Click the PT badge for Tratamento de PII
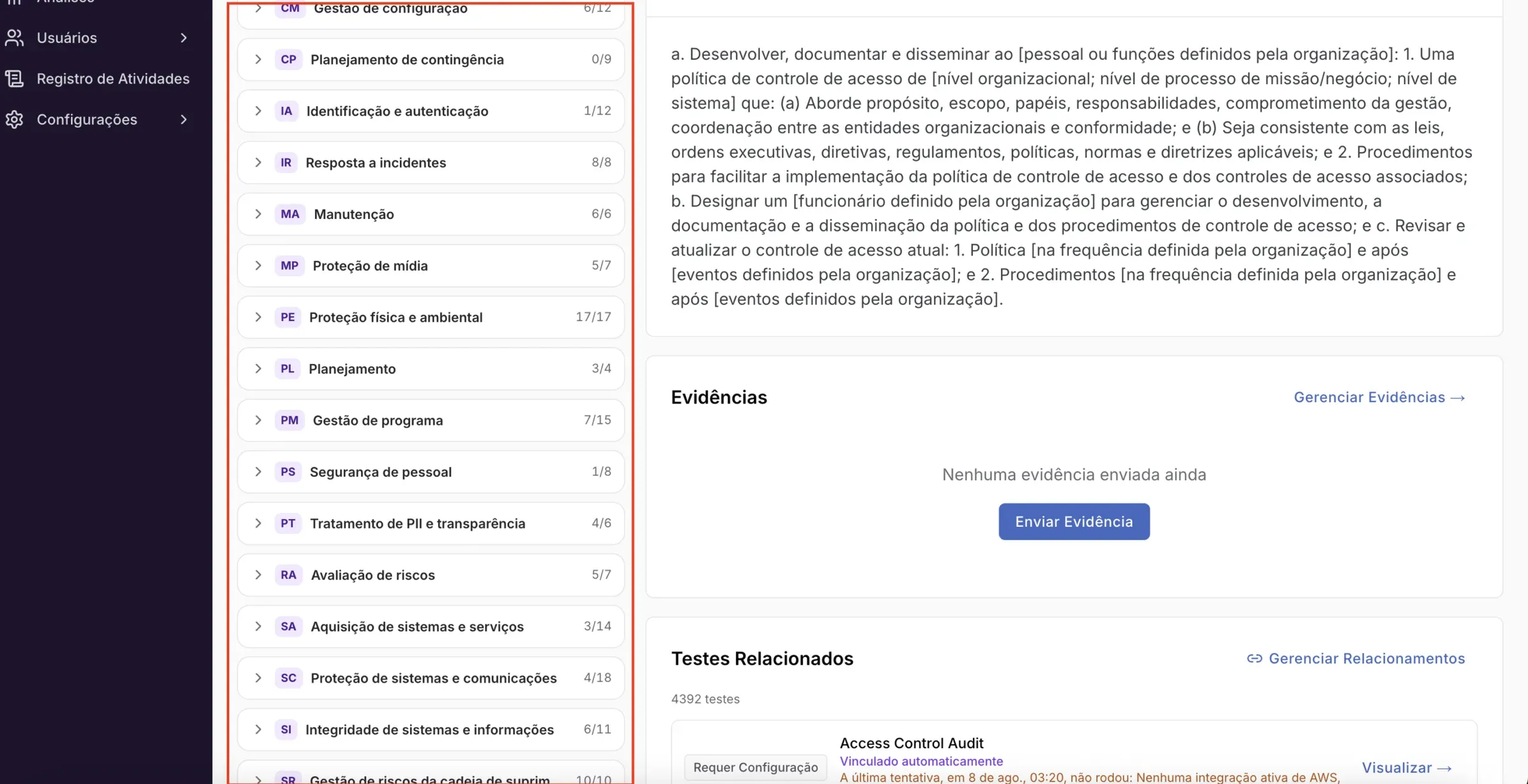 (288, 523)
